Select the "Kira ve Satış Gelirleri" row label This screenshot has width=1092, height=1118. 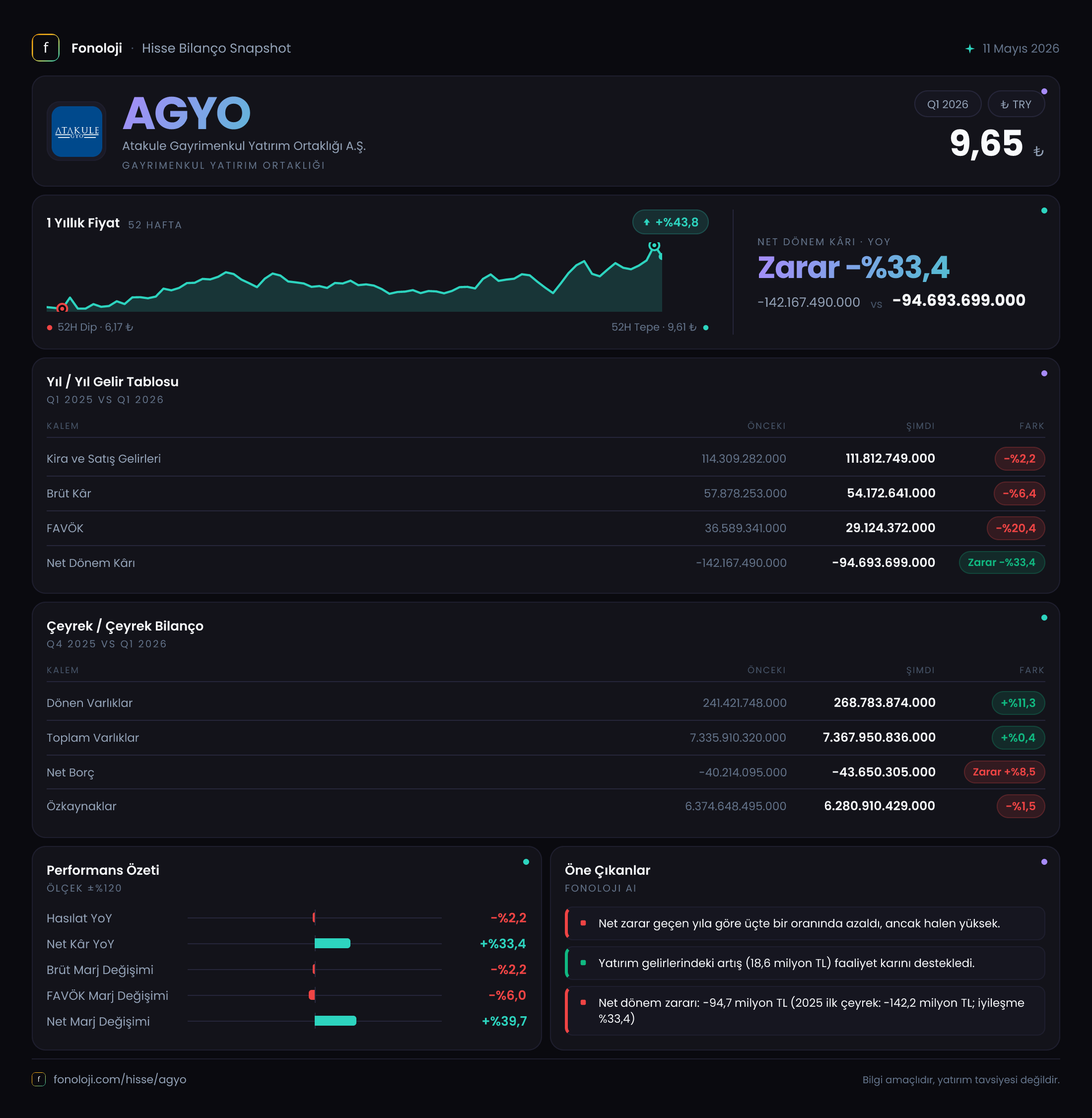[x=104, y=459]
